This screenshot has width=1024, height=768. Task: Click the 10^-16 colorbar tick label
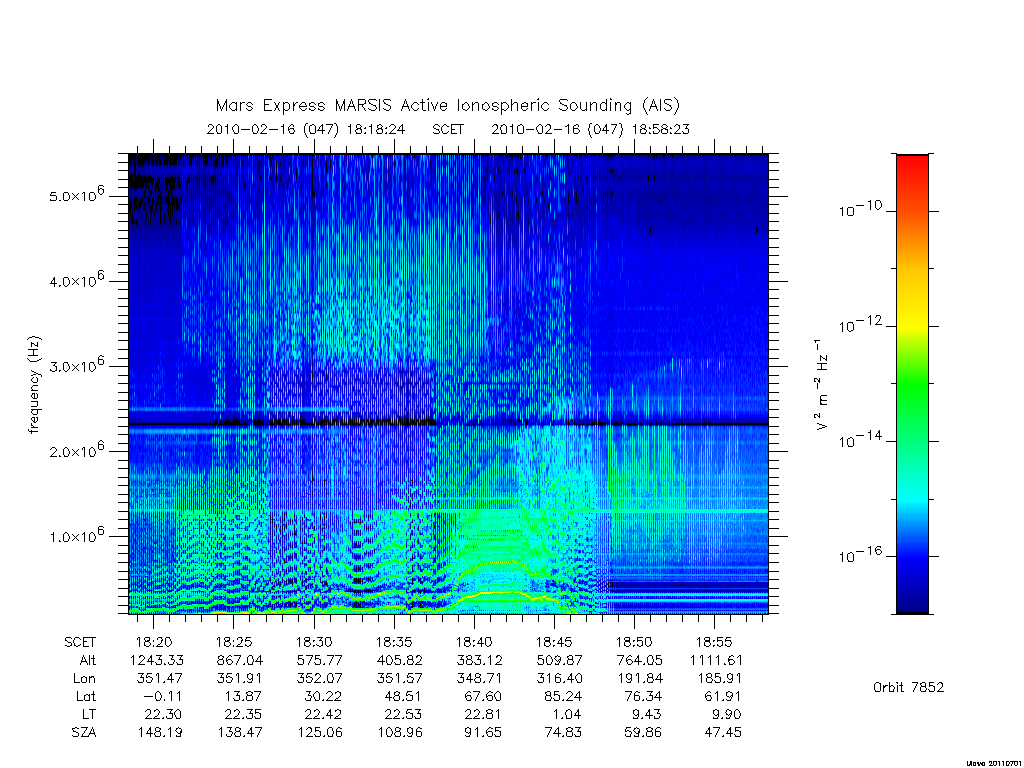[x=860, y=554]
